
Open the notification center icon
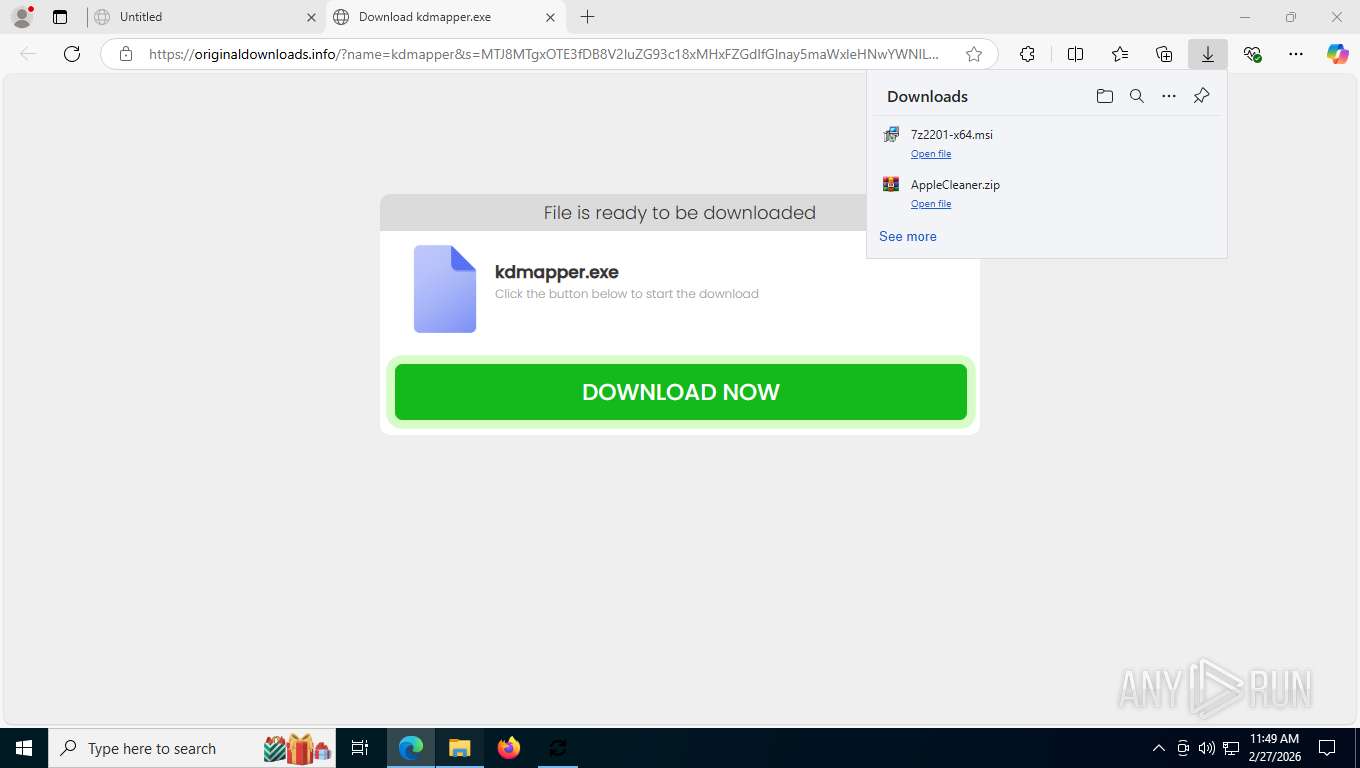[x=1327, y=748]
